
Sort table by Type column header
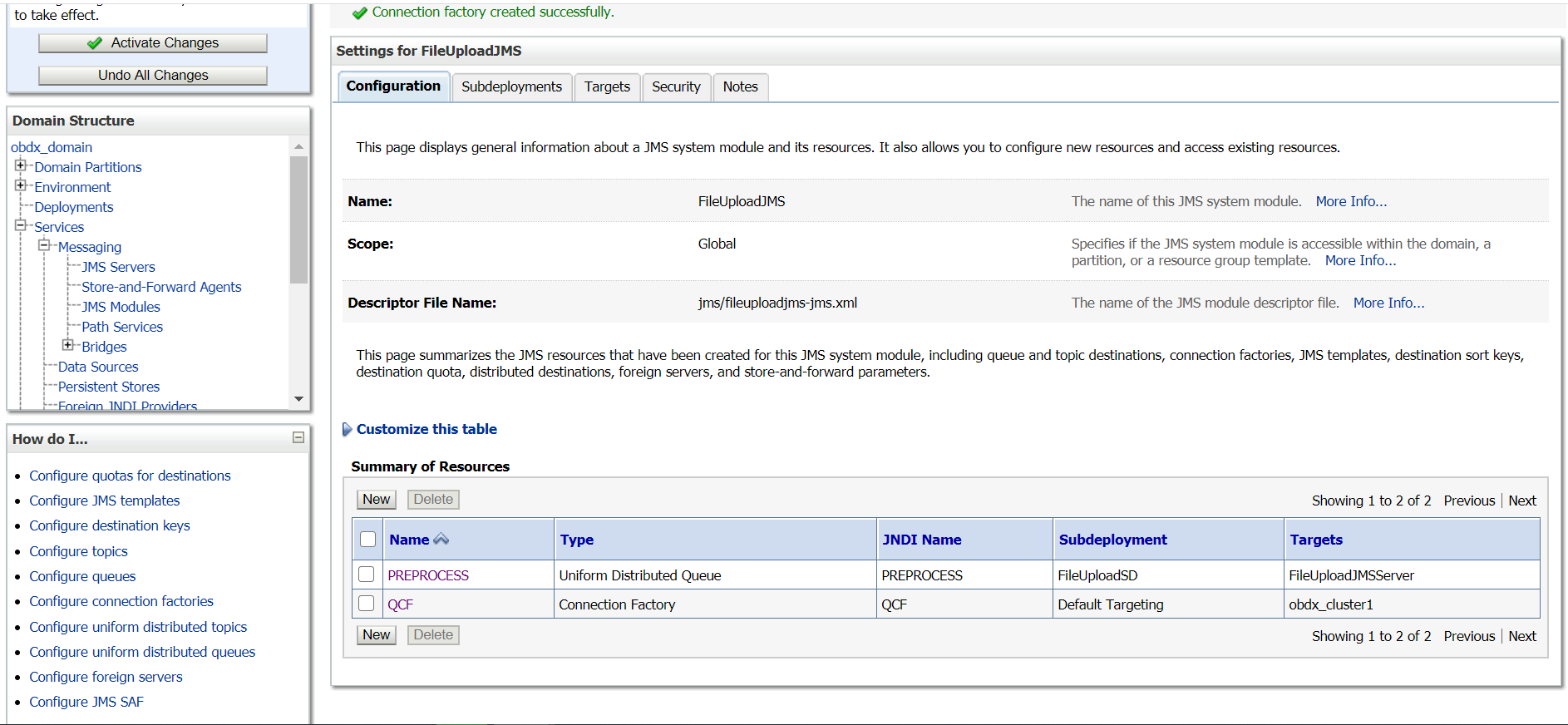577,540
